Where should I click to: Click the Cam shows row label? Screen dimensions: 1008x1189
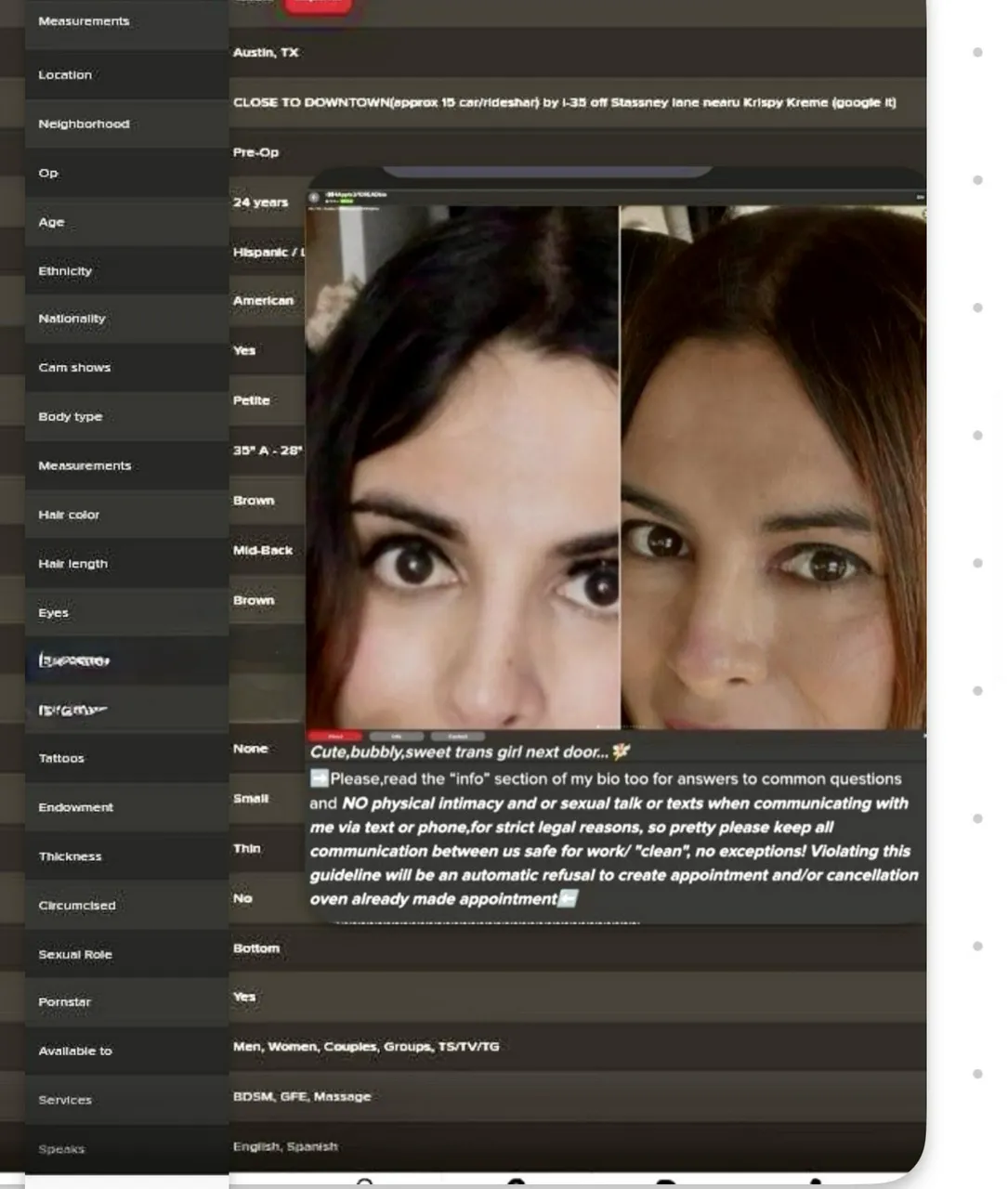pyautogui.click(x=74, y=367)
